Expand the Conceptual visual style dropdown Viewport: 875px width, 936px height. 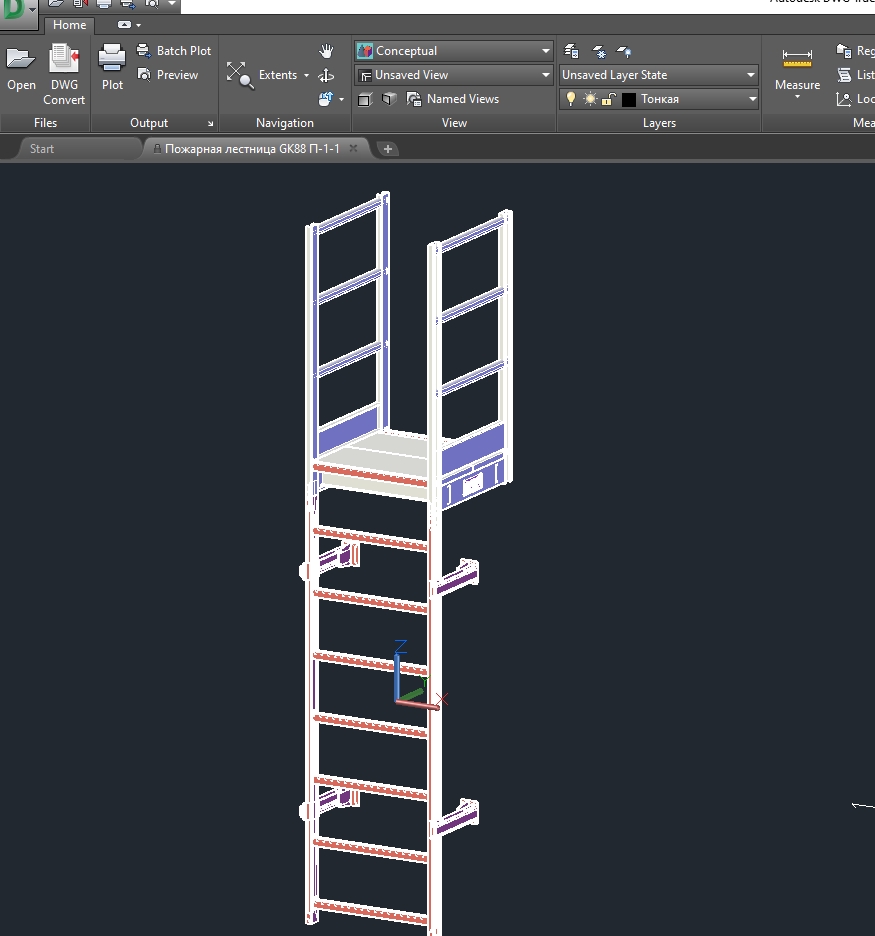point(546,51)
